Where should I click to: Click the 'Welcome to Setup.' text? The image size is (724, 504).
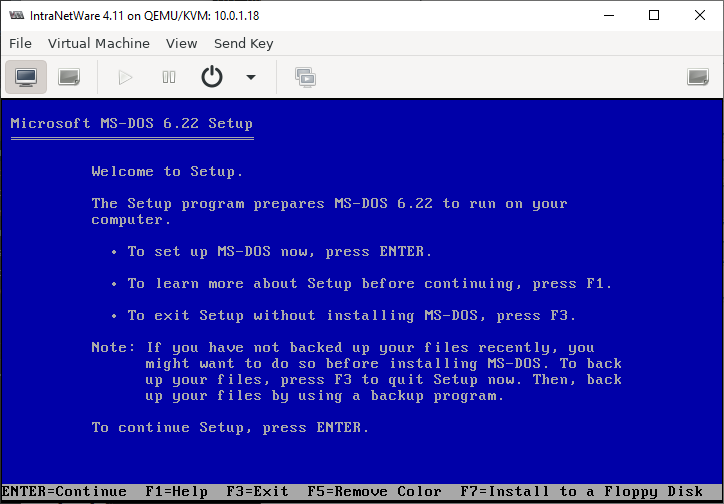point(167,172)
